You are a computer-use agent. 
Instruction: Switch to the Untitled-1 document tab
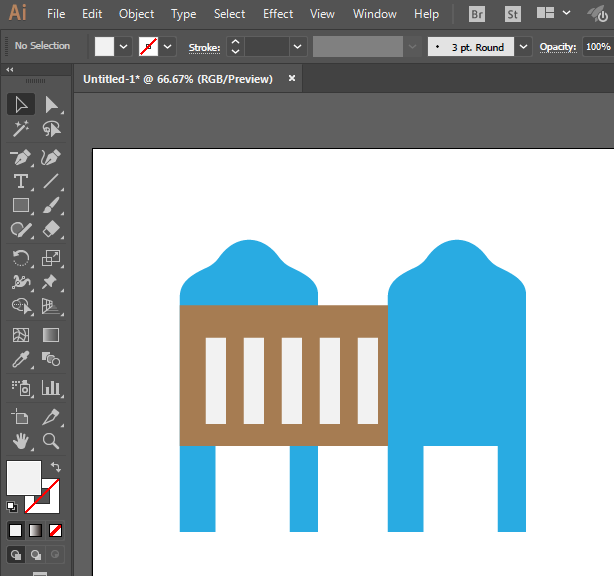tap(178, 79)
